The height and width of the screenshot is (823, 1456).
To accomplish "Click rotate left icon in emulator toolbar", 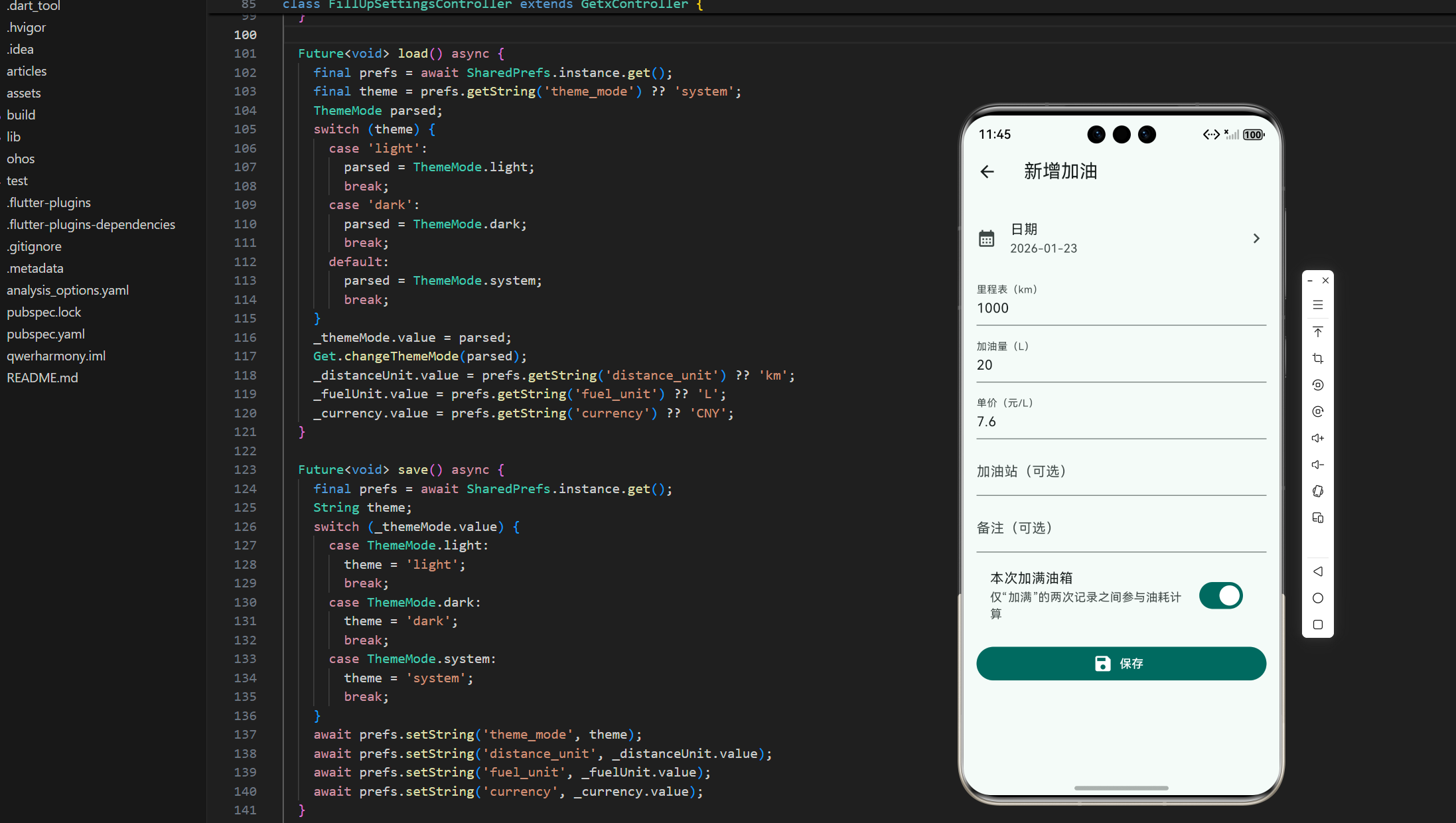I will 1318,385.
